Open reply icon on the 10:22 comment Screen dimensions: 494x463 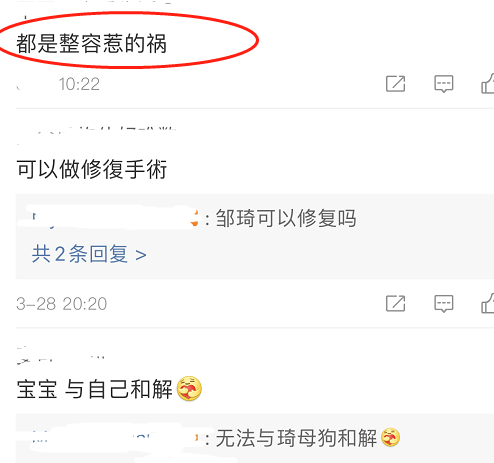click(x=444, y=84)
